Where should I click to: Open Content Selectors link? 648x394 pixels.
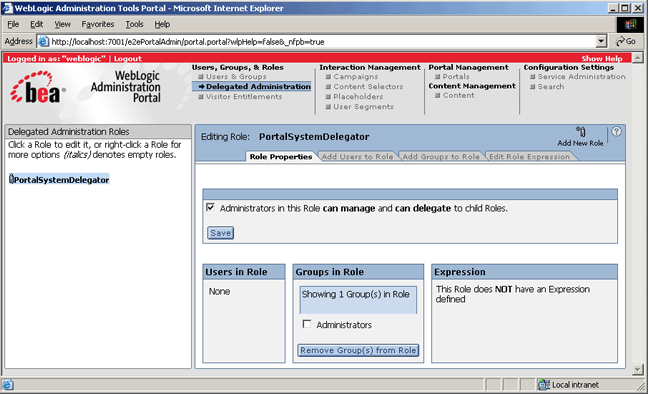click(368, 86)
